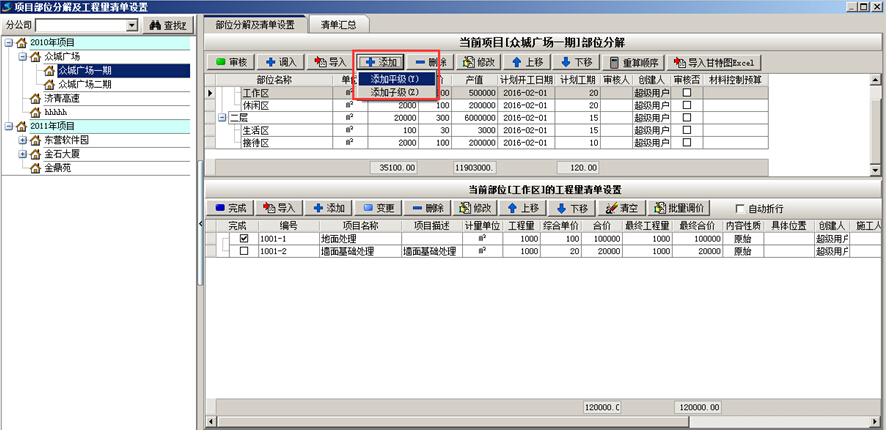886x431 pixels.
Task: Click 重算顺序 calculator button
Action: (636, 62)
